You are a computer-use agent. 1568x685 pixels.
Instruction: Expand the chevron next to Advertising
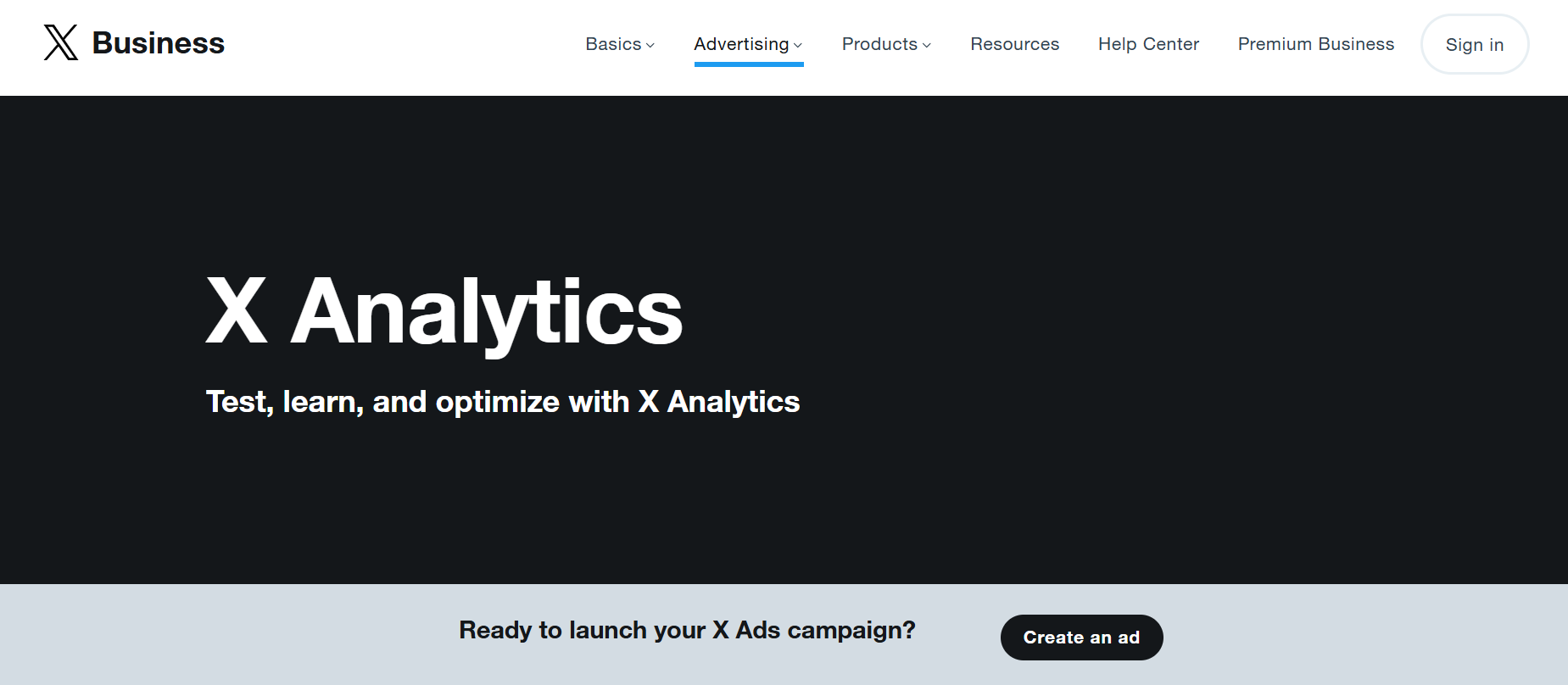[798, 45]
